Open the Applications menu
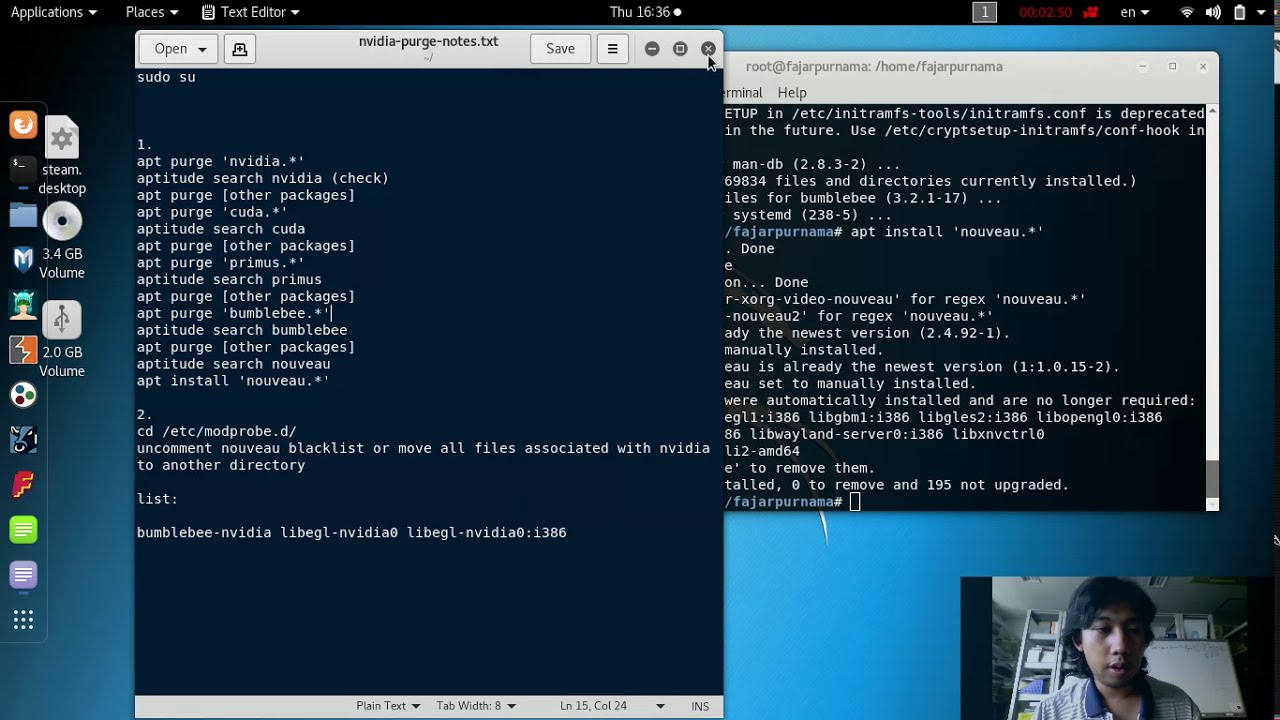The image size is (1280, 720). [x=54, y=12]
